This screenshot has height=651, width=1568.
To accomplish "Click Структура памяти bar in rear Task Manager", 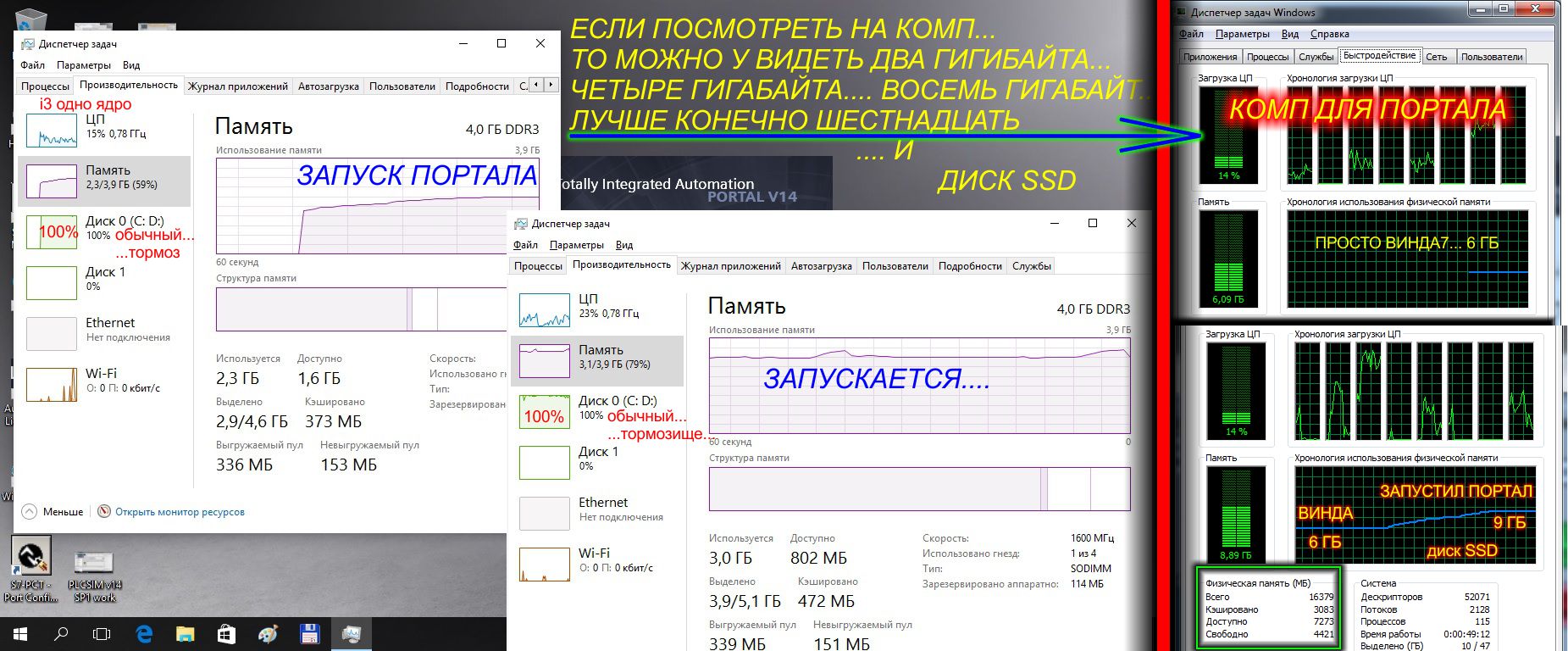I will point(361,309).
